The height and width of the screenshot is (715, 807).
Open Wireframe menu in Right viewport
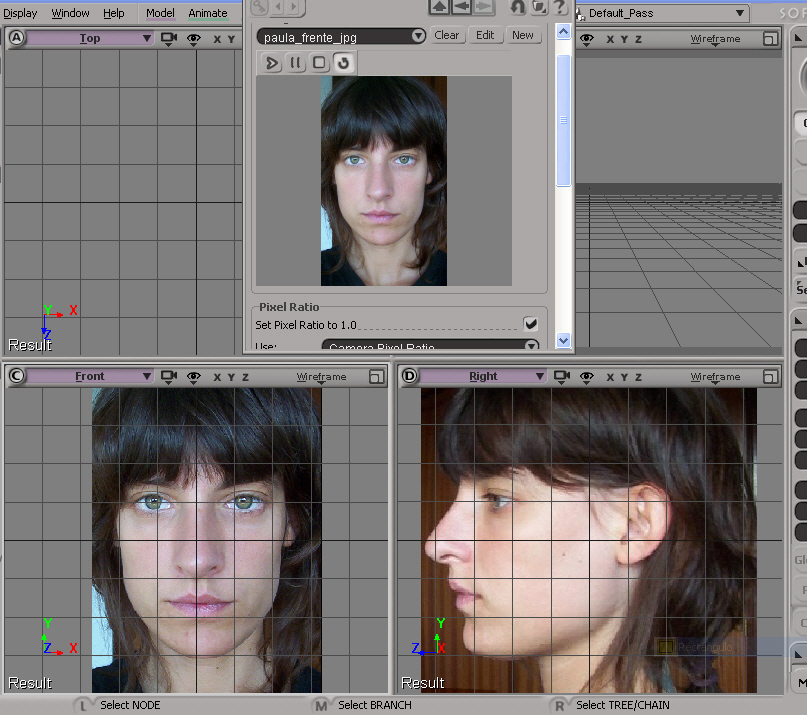coord(715,377)
